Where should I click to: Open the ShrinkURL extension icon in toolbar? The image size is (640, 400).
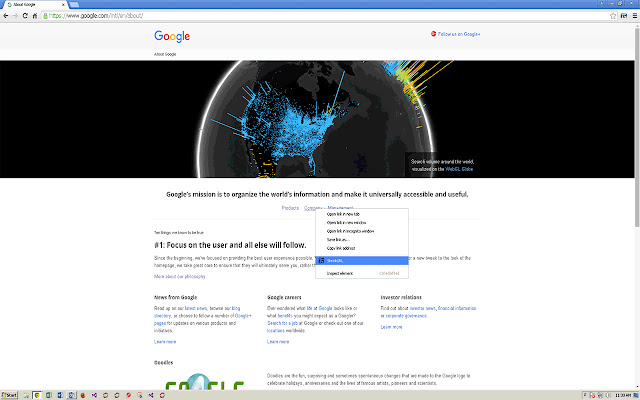[624, 16]
